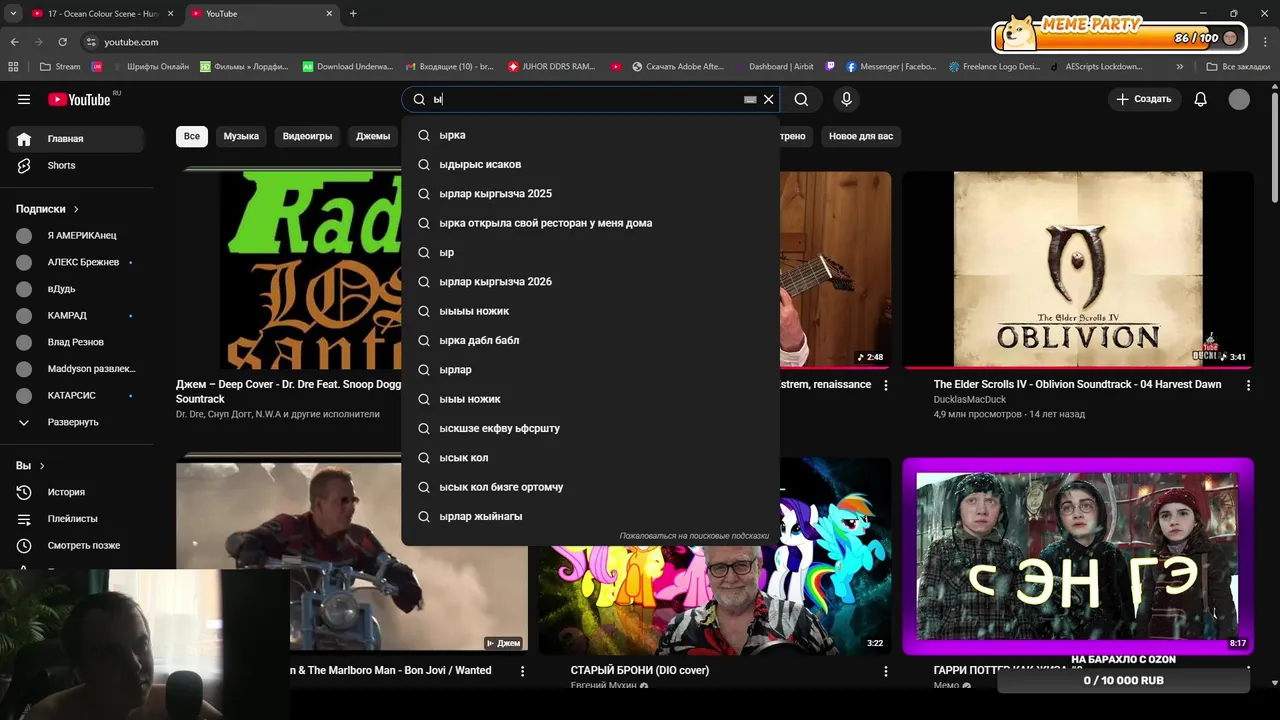Expand the Вы section
The image size is (1280, 720).
pyautogui.click(x=30, y=466)
